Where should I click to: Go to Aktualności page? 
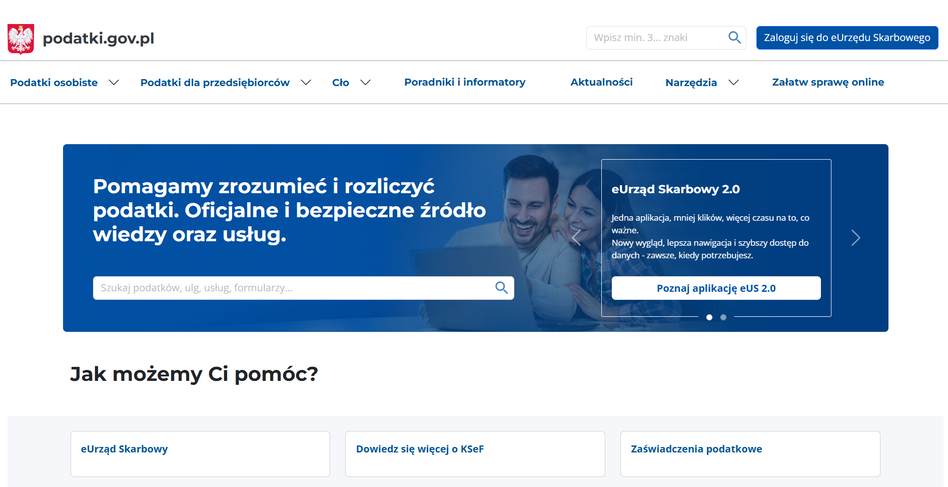[602, 82]
